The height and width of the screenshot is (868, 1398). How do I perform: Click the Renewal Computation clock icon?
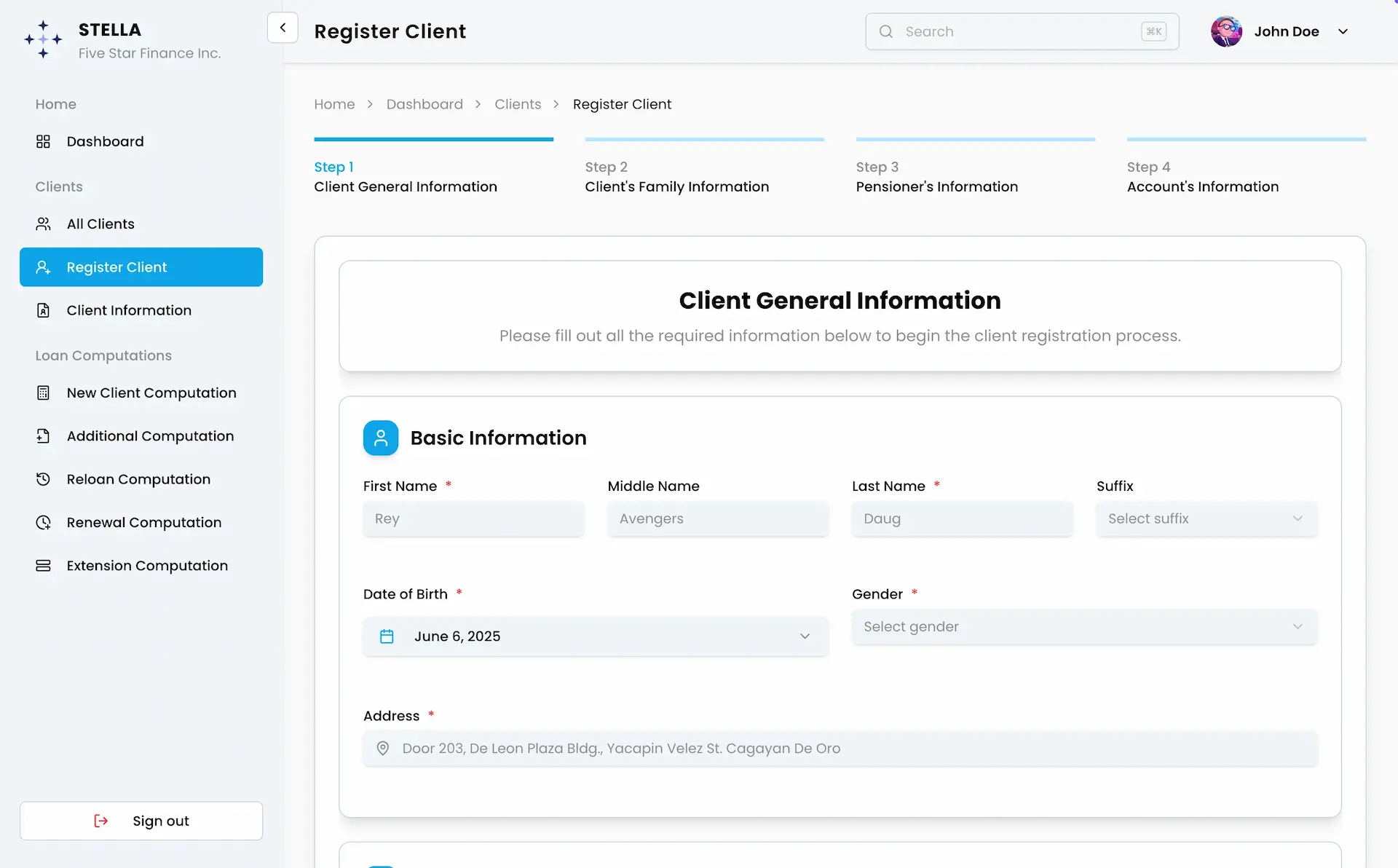click(43, 522)
